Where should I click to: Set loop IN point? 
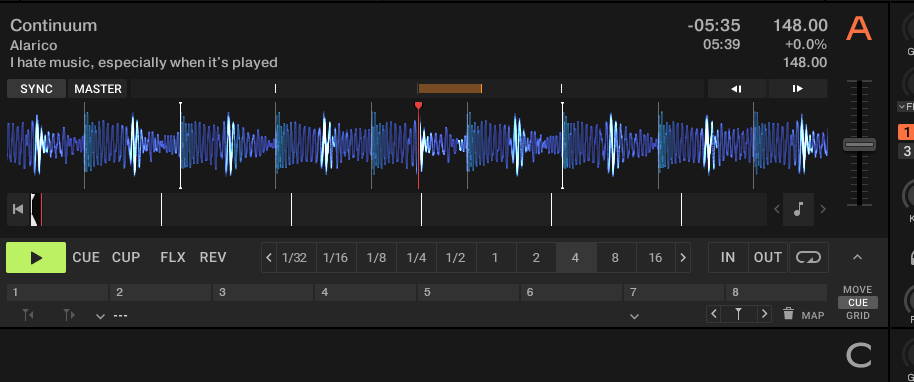click(728, 258)
